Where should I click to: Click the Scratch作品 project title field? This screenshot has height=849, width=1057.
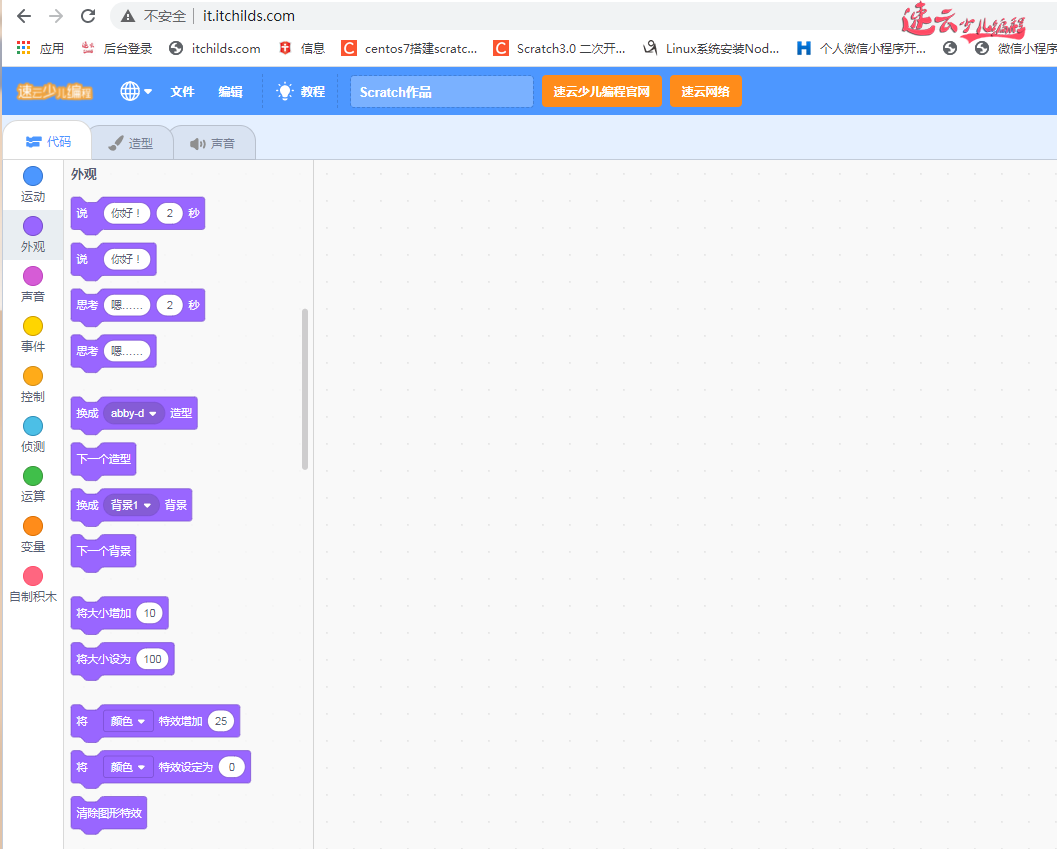coord(441,91)
